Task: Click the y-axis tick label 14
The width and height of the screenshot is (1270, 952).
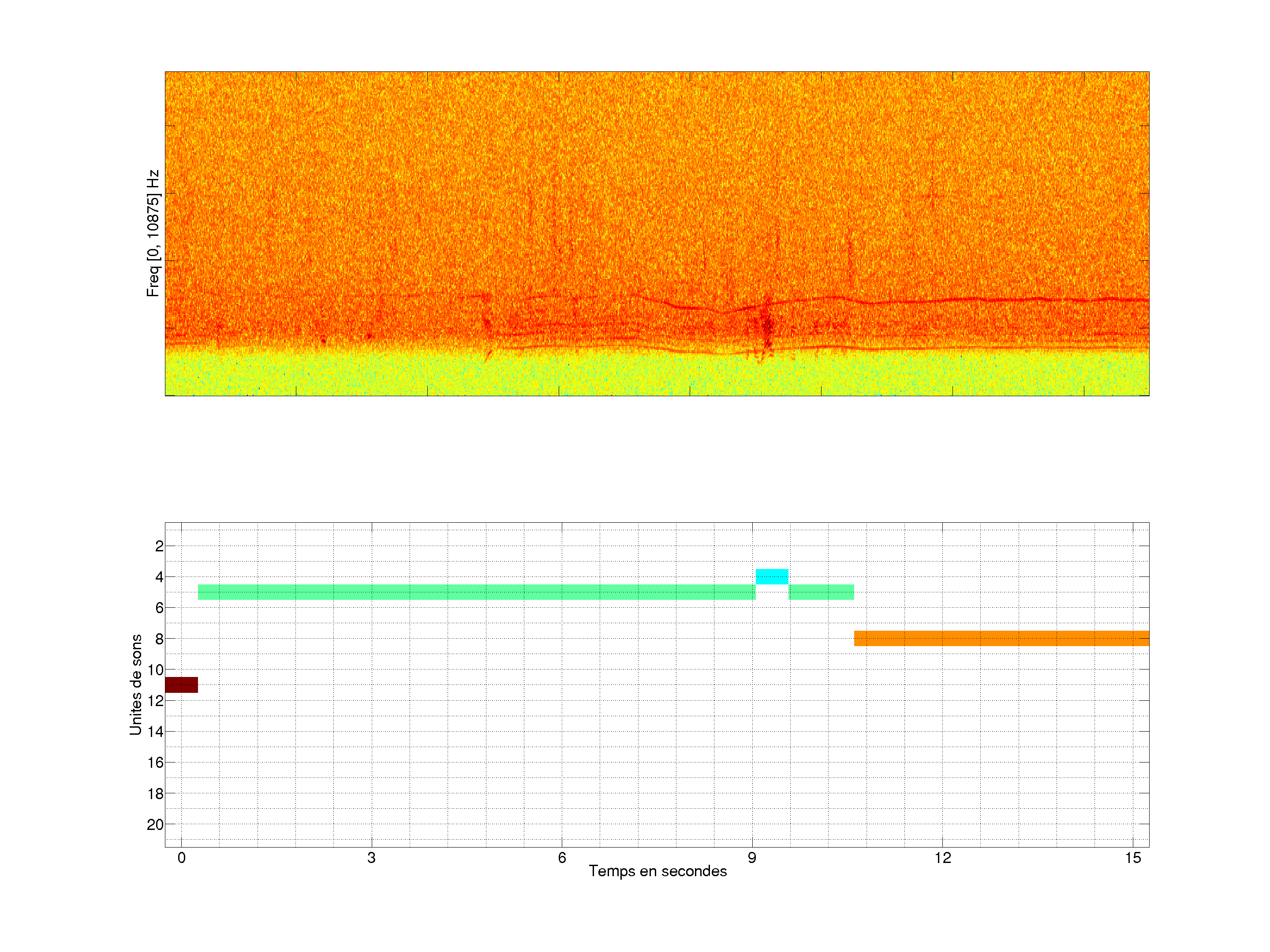Action: pyautogui.click(x=155, y=732)
